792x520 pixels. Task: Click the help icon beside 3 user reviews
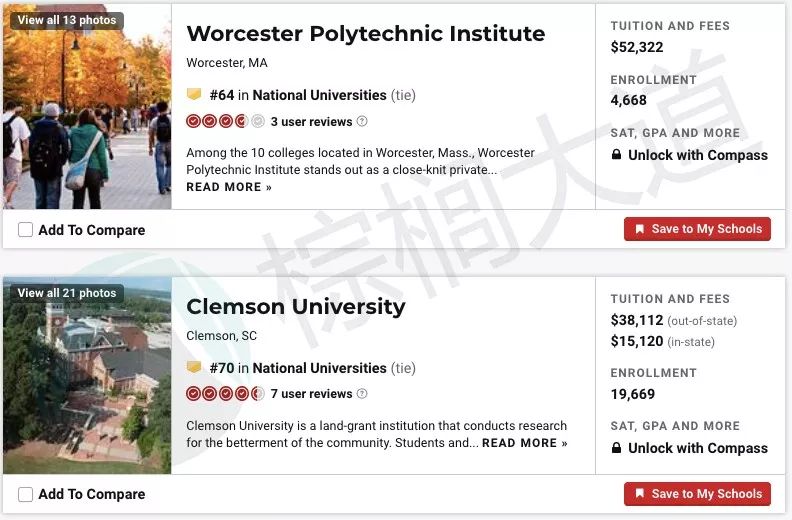point(362,121)
